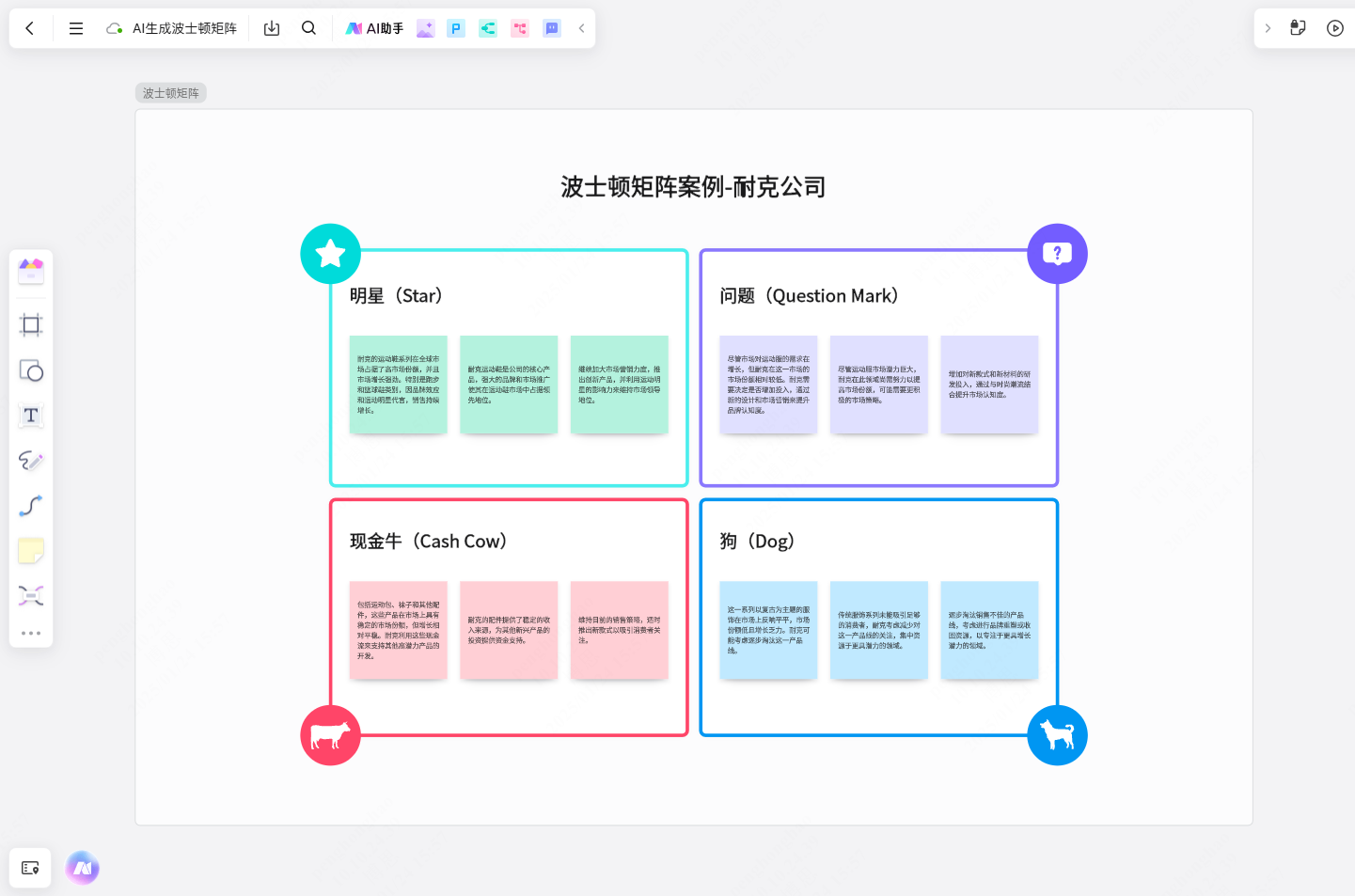Screen dimensions: 1355x896
Task: Select first purple note in Question Mark
Action: 768,385
